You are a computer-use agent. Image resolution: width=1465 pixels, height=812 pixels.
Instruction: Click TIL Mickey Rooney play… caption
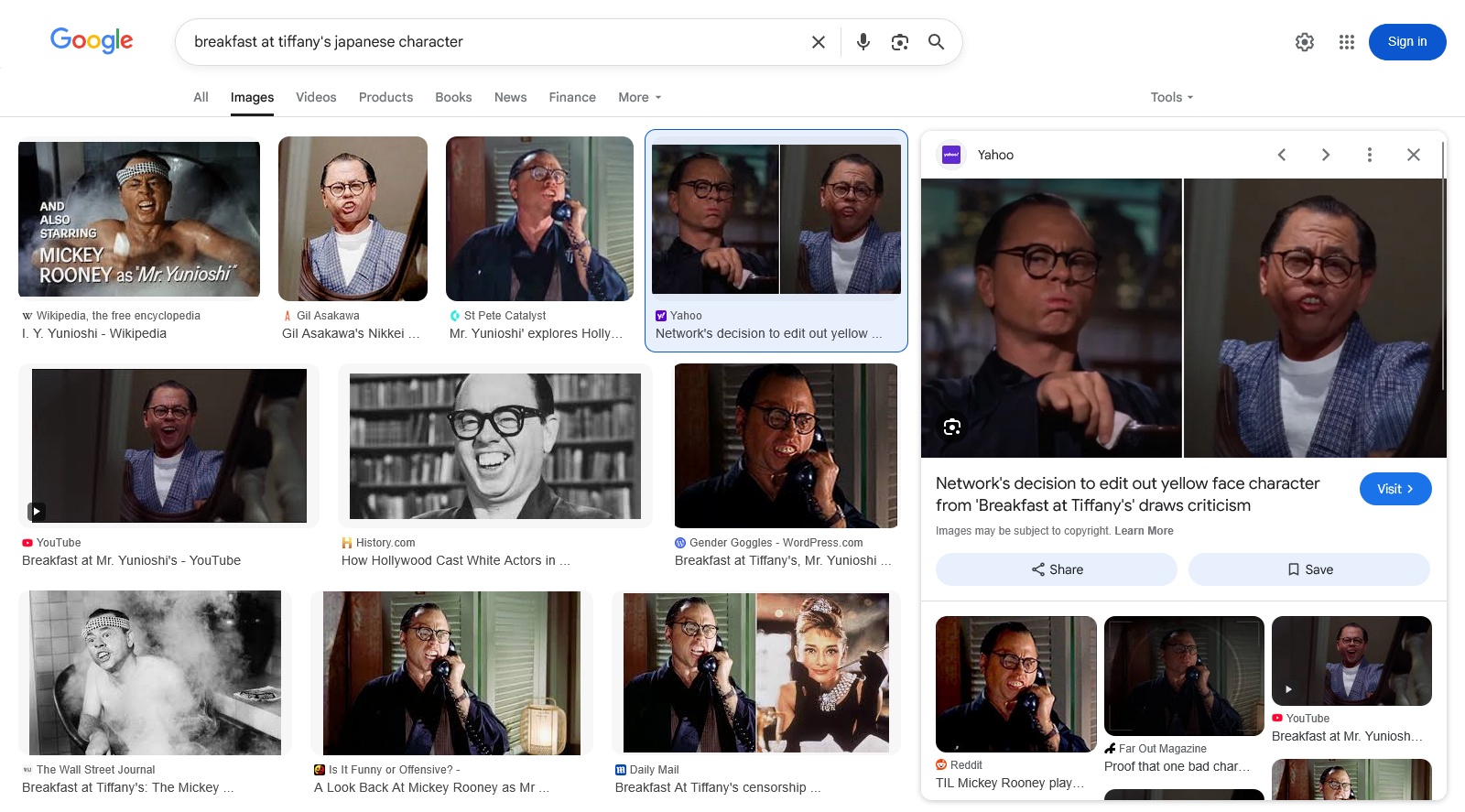tap(1010, 783)
